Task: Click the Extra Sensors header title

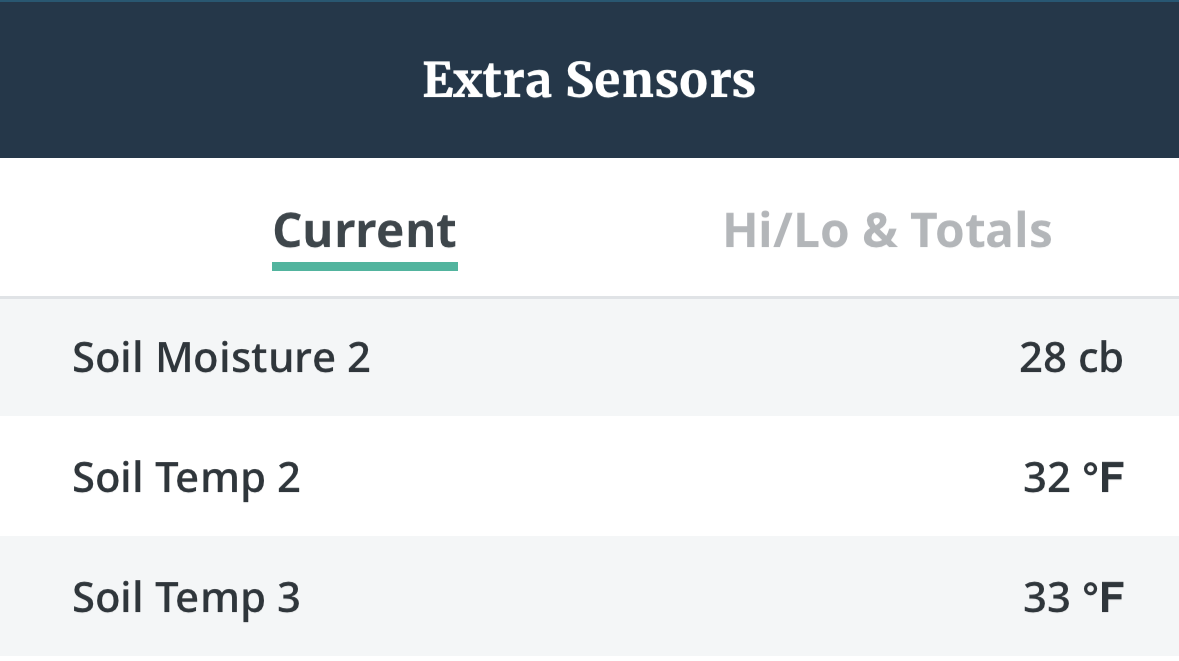Action: pyautogui.click(x=589, y=80)
